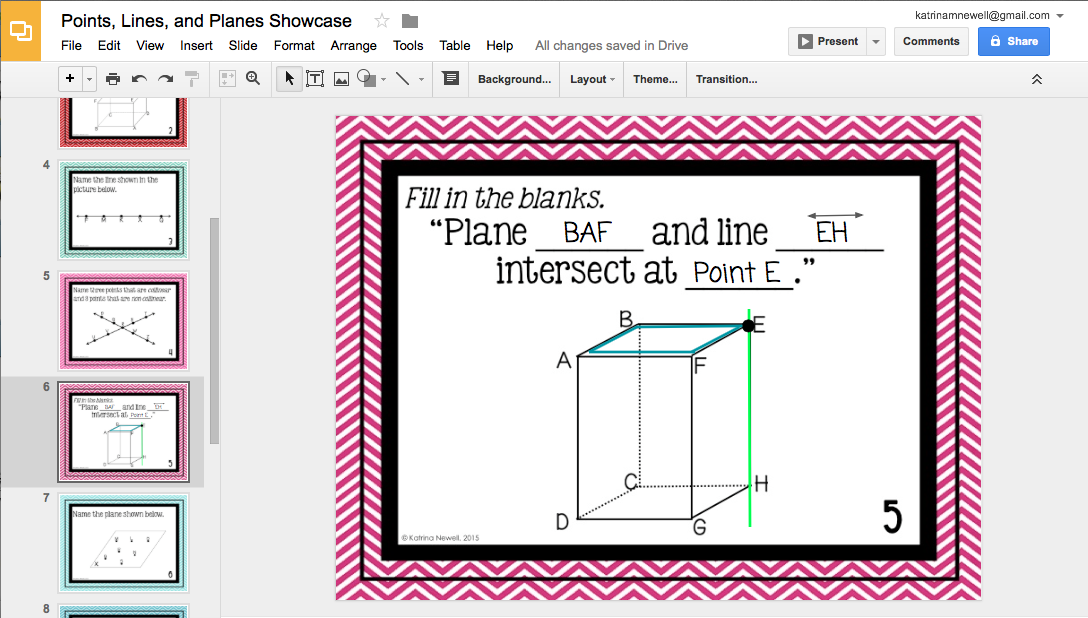Star the presentation with the star icon
1088x618 pixels.
click(382, 21)
